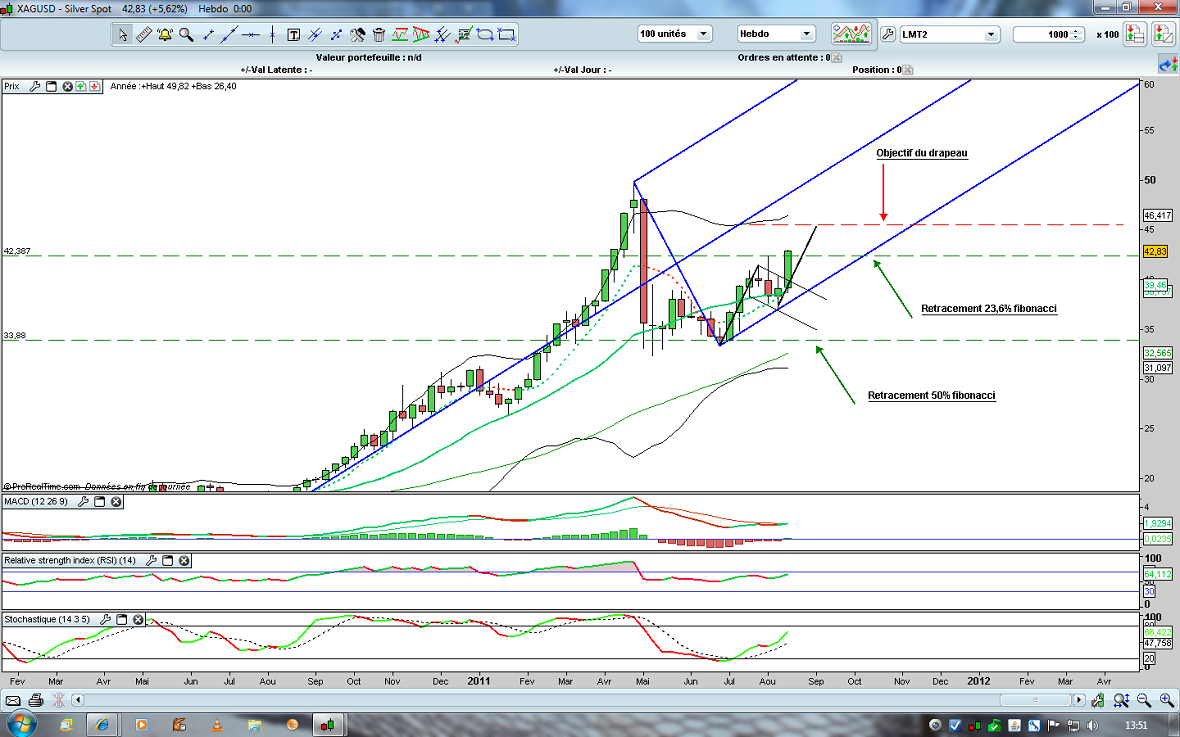Activate the magnifying glass zoom tool
The width and height of the screenshot is (1180, 737).
coord(186,34)
